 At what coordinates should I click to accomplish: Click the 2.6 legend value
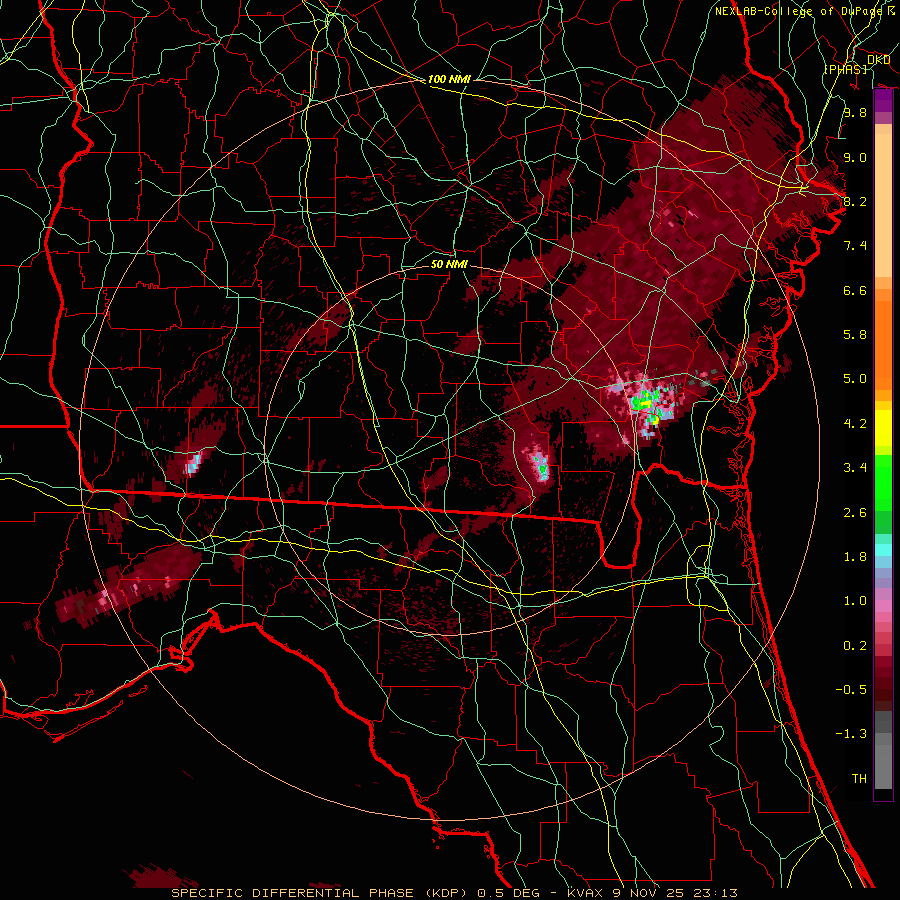coord(855,513)
